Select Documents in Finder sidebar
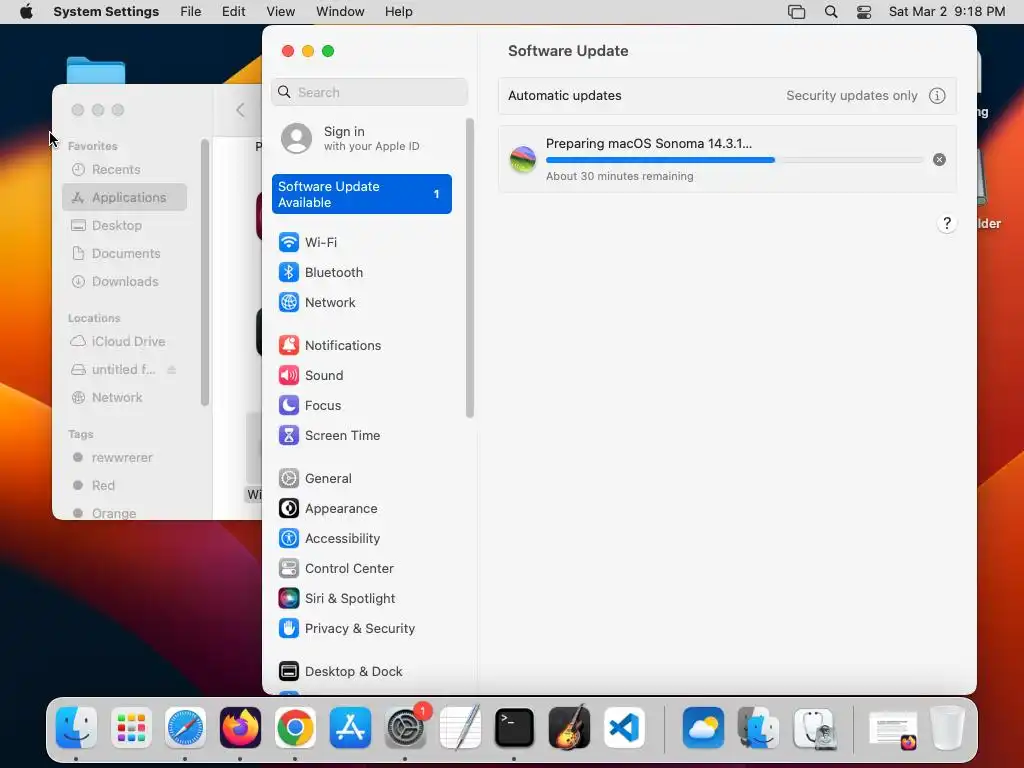 coord(124,253)
